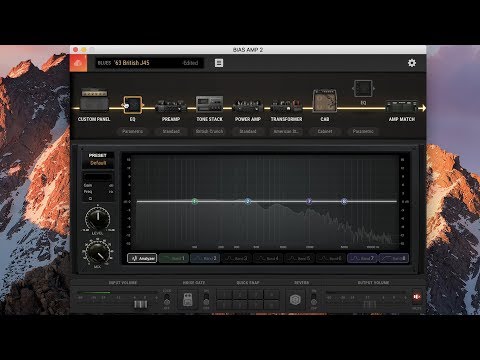Image resolution: width=480 pixels, height=360 pixels.
Task: Open the Cabinet type selector under CAB
Action: pyautogui.click(x=325, y=131)
